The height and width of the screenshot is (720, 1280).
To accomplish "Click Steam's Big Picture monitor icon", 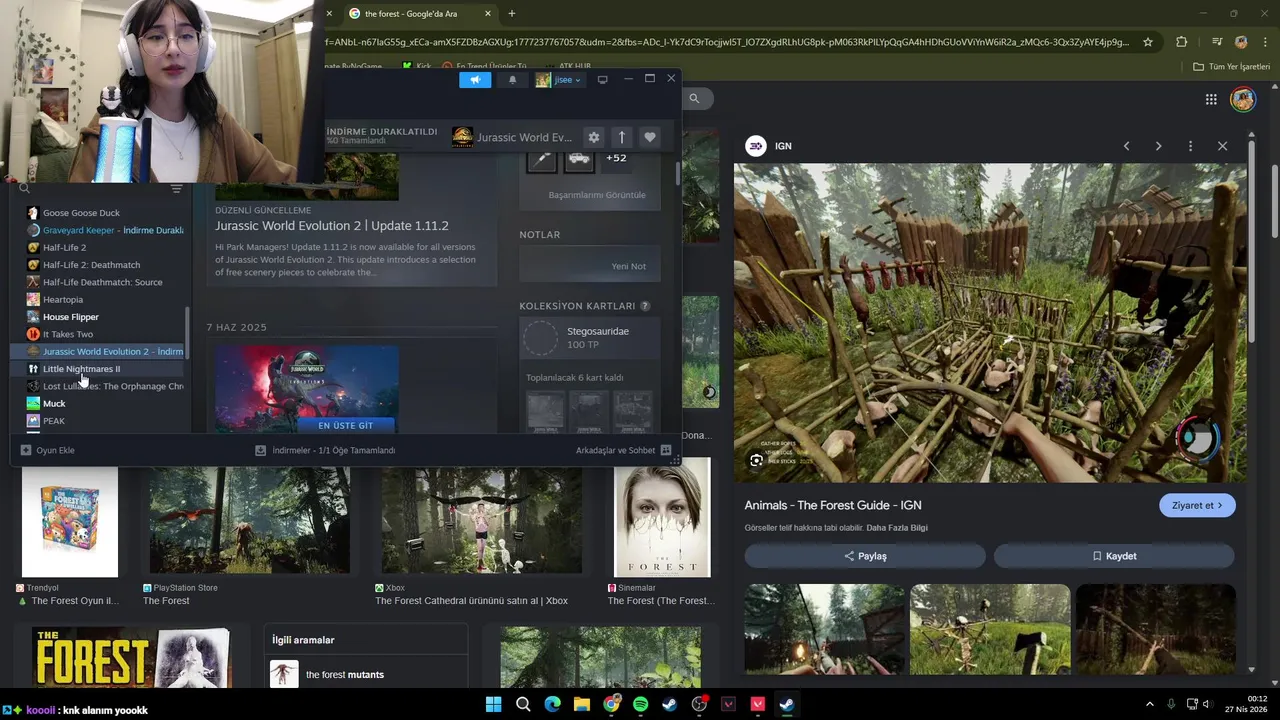I will point(602,80).
